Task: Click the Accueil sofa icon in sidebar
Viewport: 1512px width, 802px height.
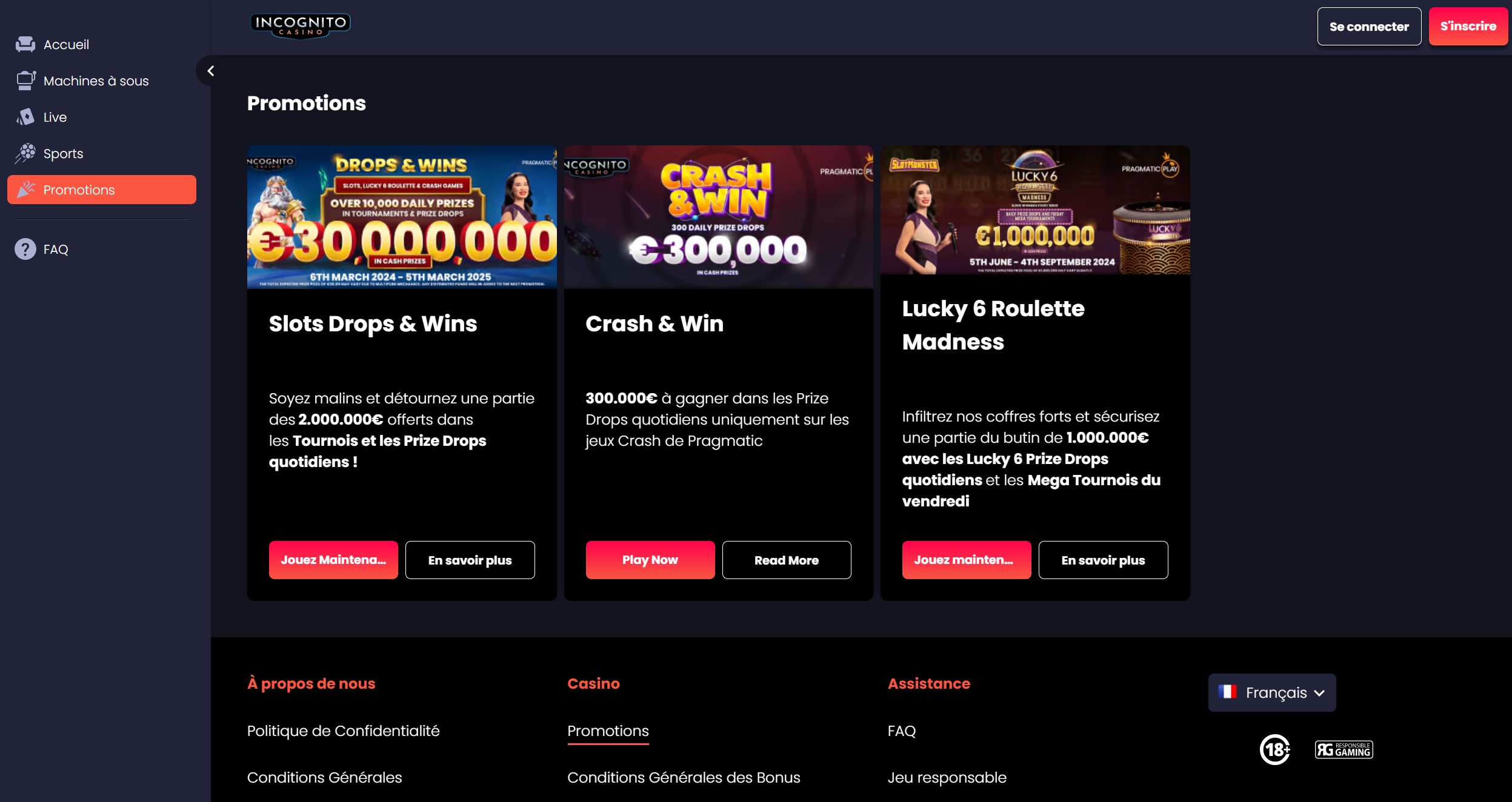Action: [25, 44]
